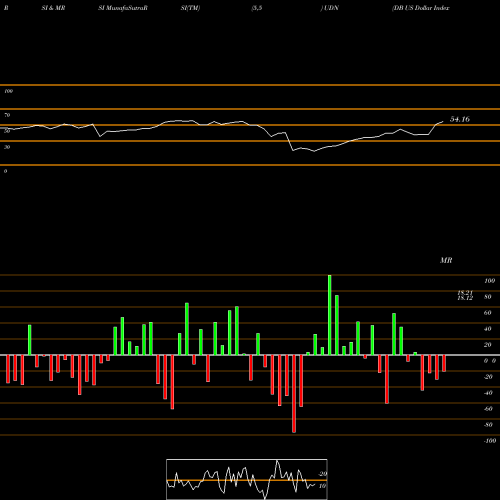This screenshot has height=500, width=500.
Task: Click the '0 0' zero-line label on MR axis
Action: [x=490, y=361]
